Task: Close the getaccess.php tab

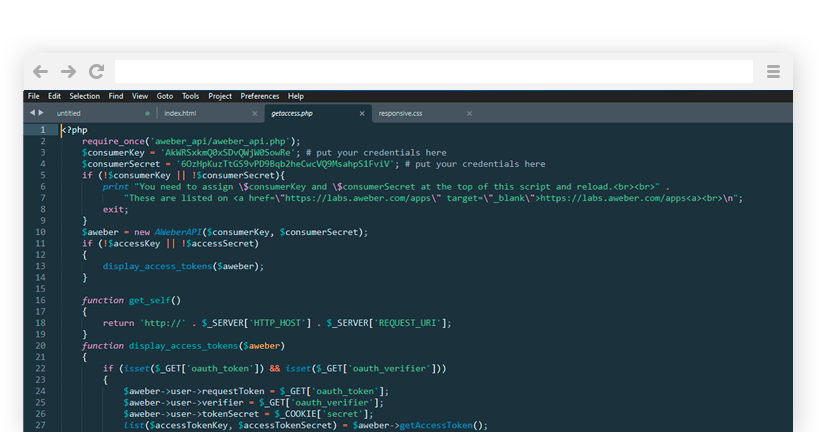Action: pos(362,114)
